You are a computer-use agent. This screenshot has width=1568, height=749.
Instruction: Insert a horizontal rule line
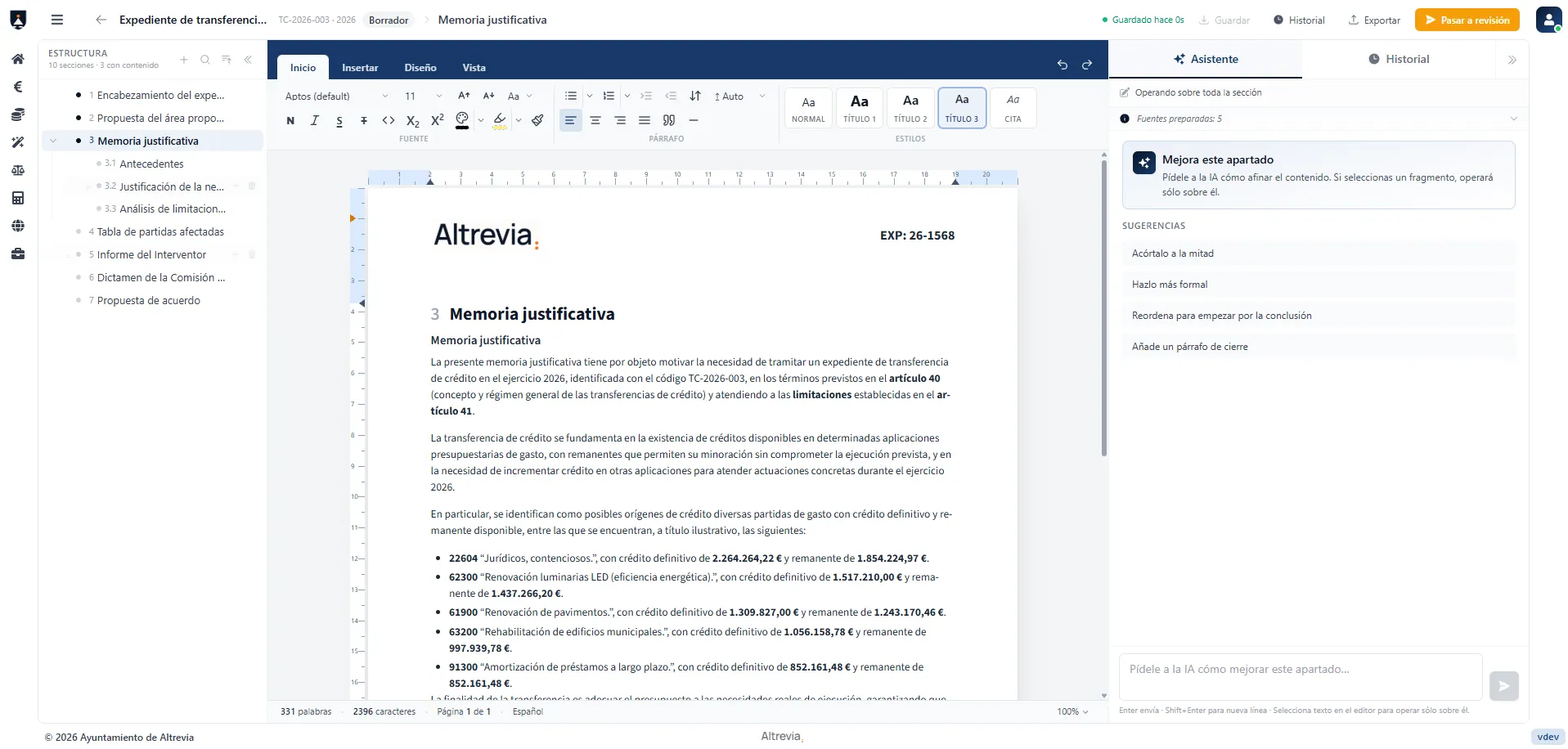point(694,120)
